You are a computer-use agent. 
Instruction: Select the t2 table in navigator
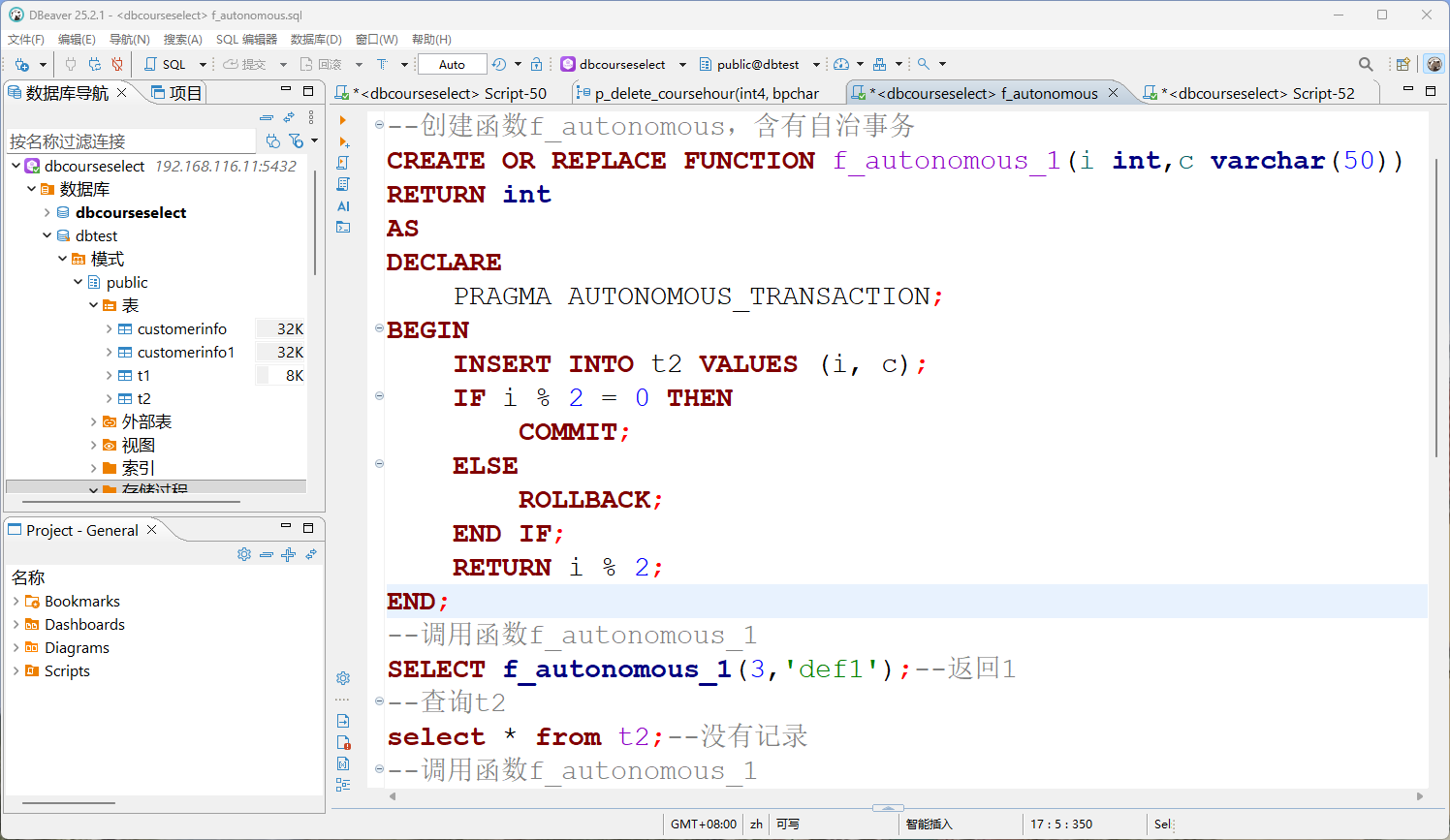point(143,398)
